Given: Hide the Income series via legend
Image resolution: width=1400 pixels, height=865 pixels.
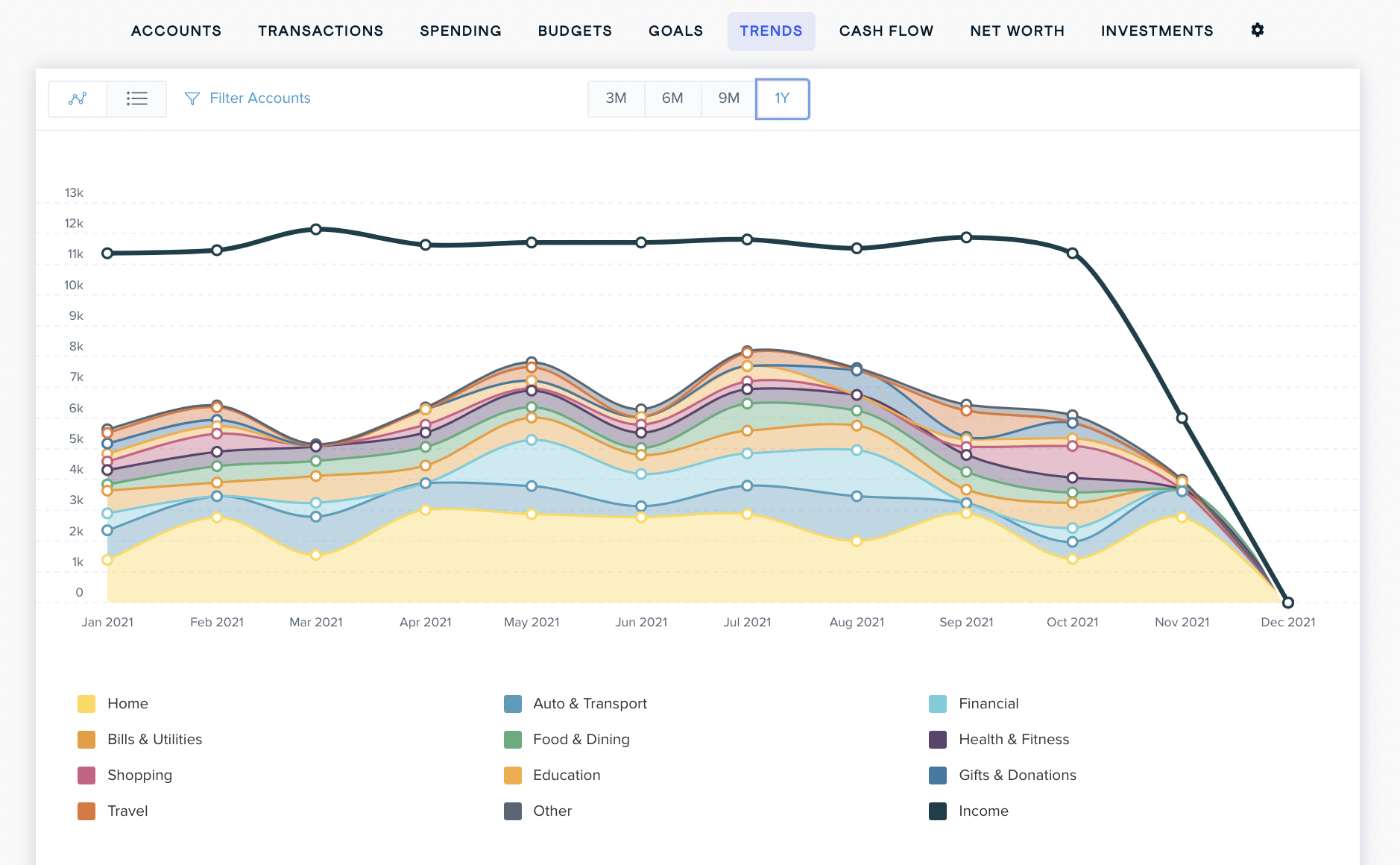Looking at the screenshot, I should click(983, 811).
